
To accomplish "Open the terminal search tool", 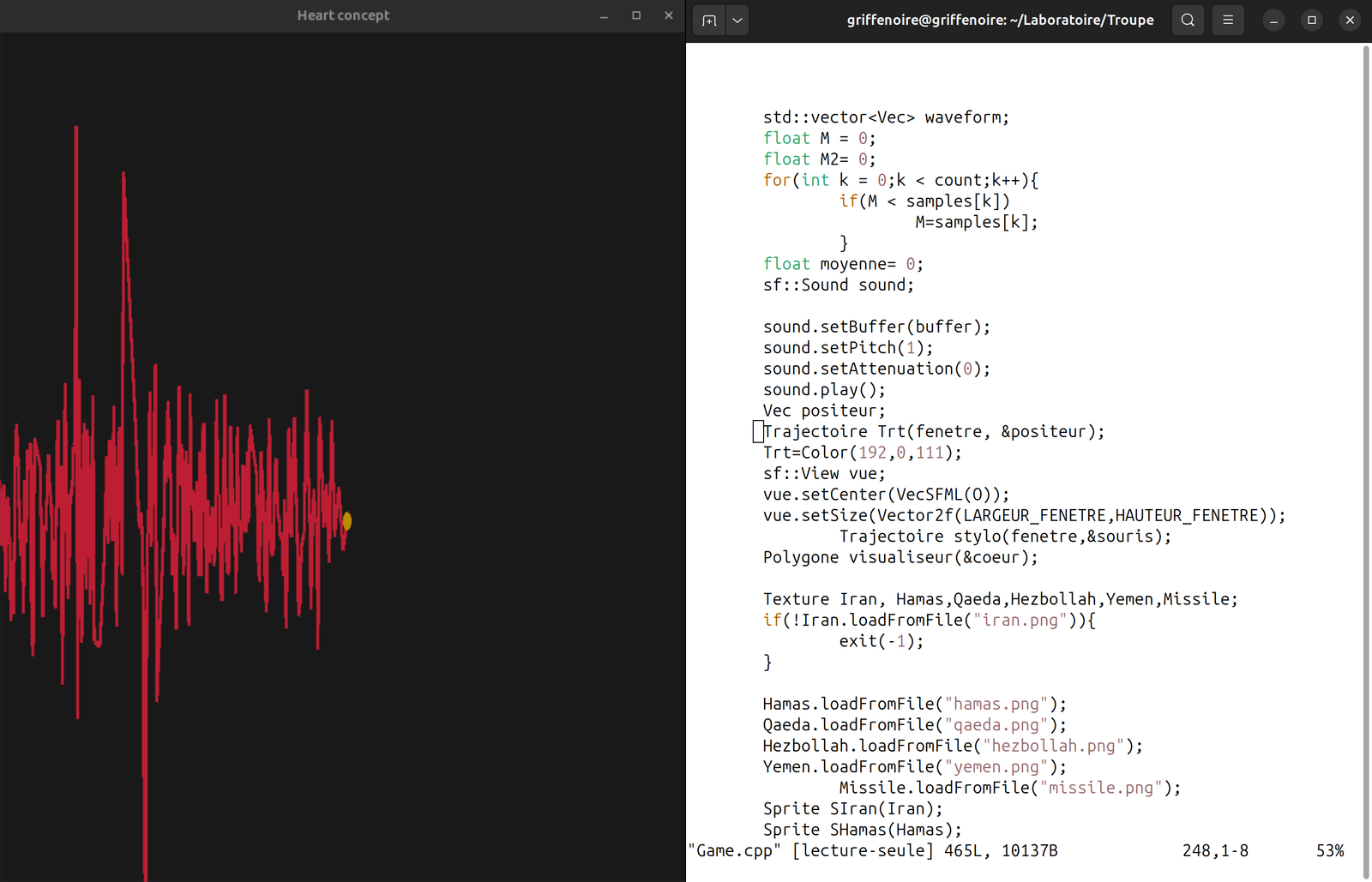I will tap(1188, 21).
